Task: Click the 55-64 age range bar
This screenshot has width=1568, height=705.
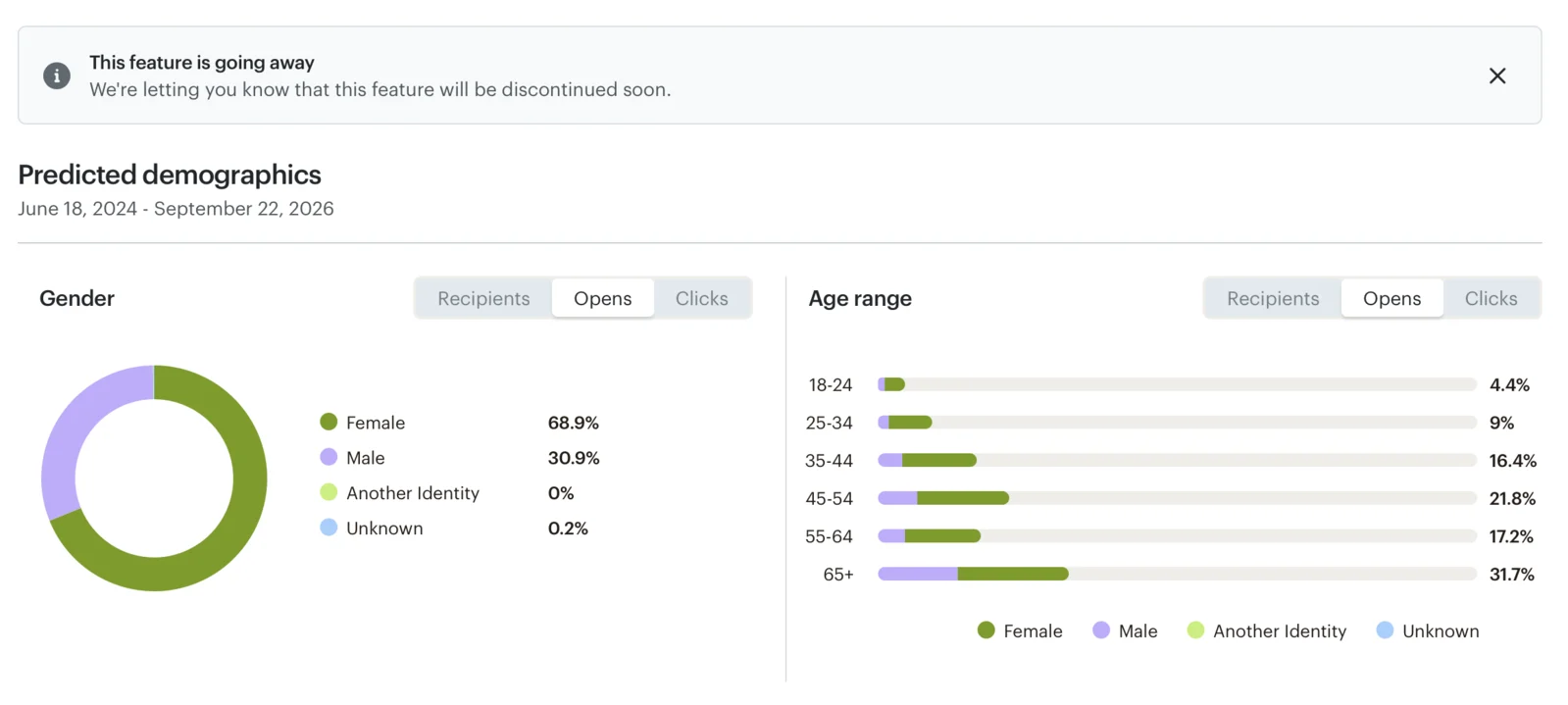Action: click(x=1177, y=536)
